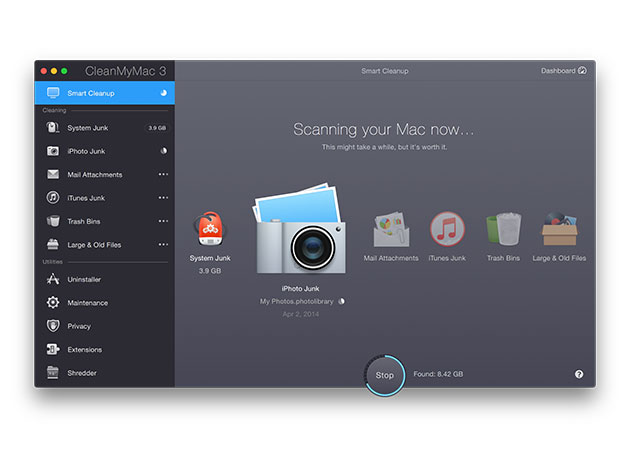Image resolution: width=630 pixels, height=473 pixels.
Task: Click the iPhoto Junk progress spinner in sidebar
Action: click(164, 151)
